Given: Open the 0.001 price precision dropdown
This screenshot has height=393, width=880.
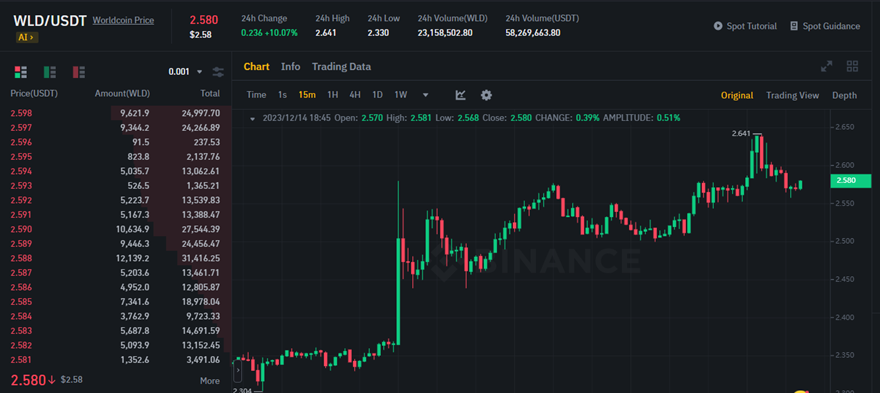Looking at the screenshot, I should [185, 72].
